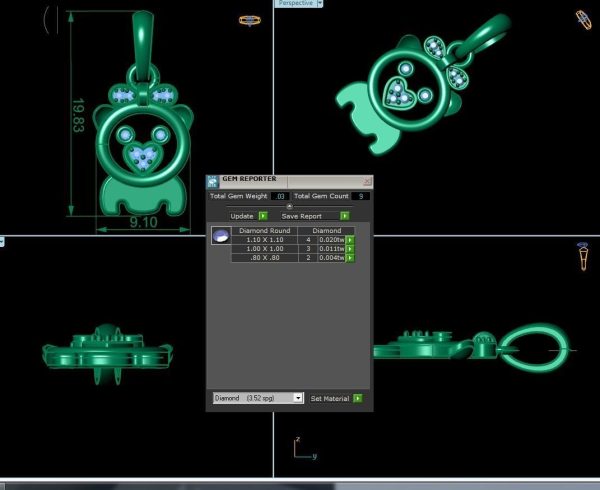This screenshot has height=490, width=600.
Task: Click the top view ring icon
Action: pos(249,20)
